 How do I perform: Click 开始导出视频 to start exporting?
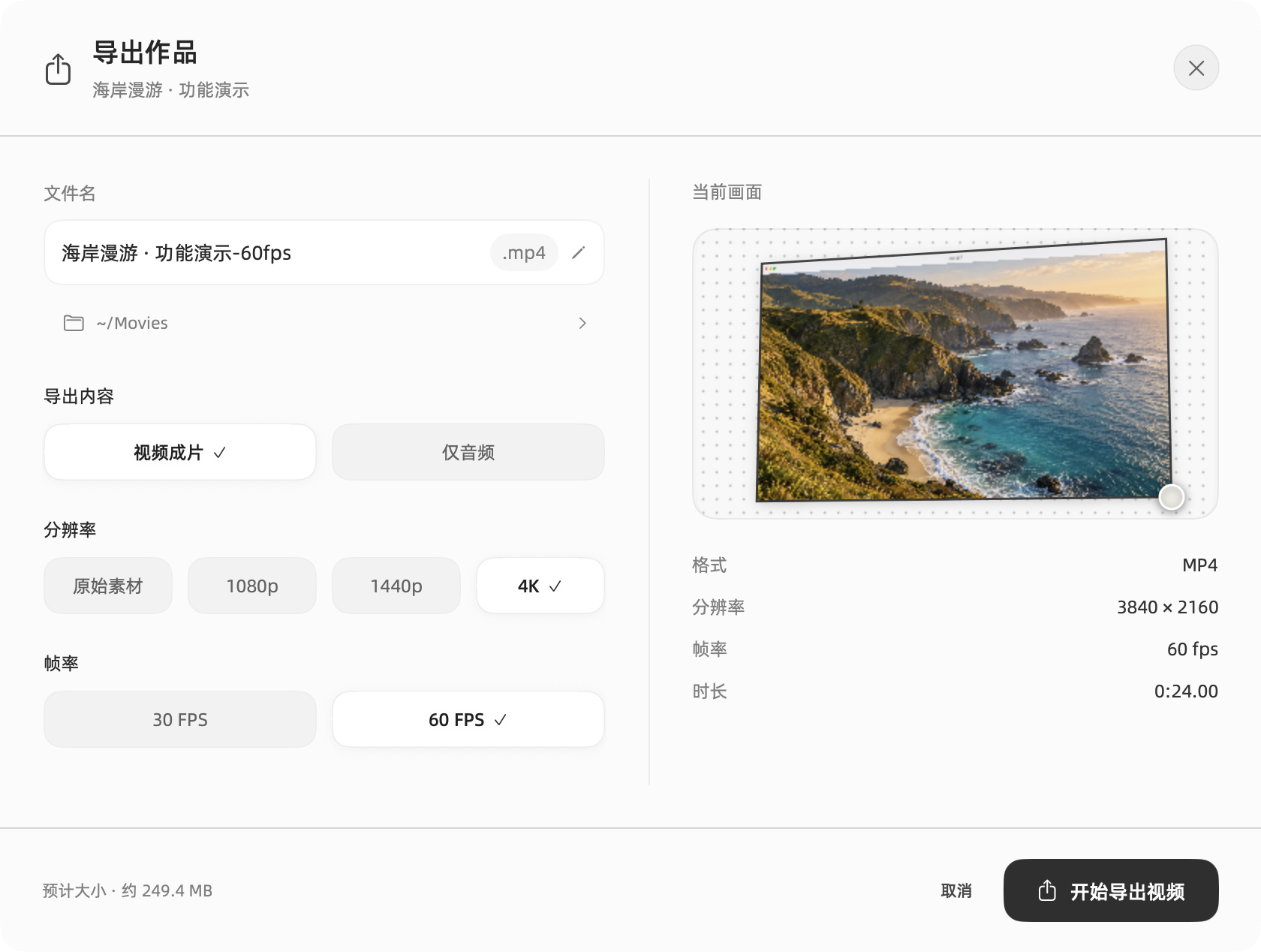click(x=1111, y=890)
